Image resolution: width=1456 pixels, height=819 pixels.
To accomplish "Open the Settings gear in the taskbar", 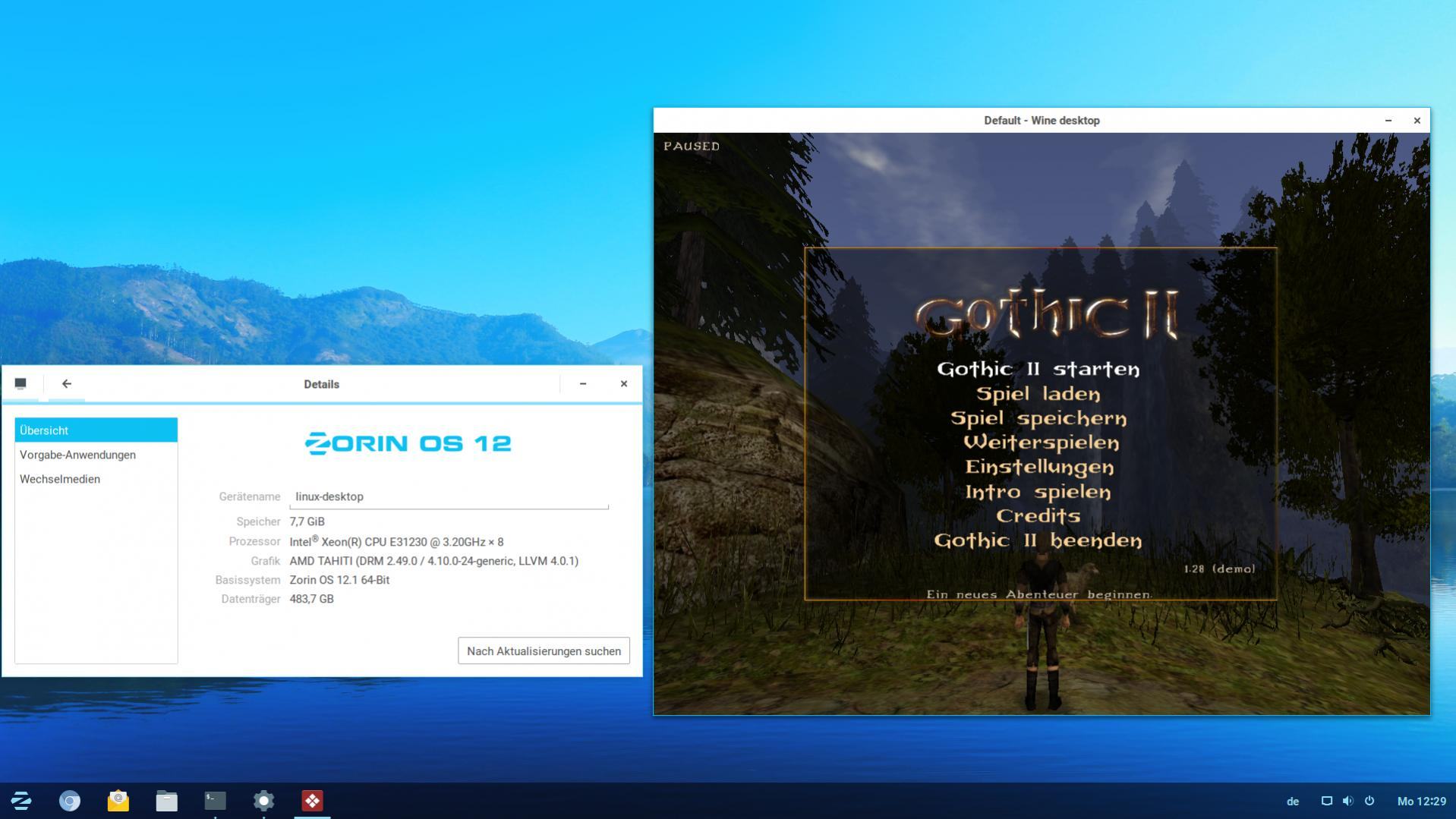I will [264, 801].
